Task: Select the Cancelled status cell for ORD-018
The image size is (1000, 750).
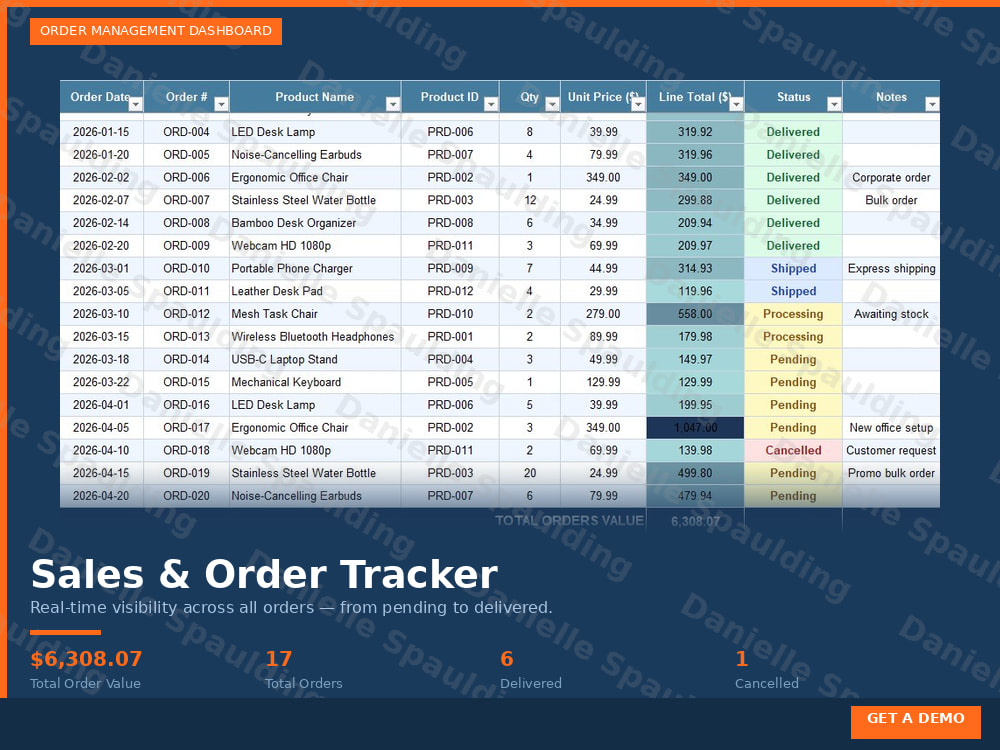Action: coord(793,451)
